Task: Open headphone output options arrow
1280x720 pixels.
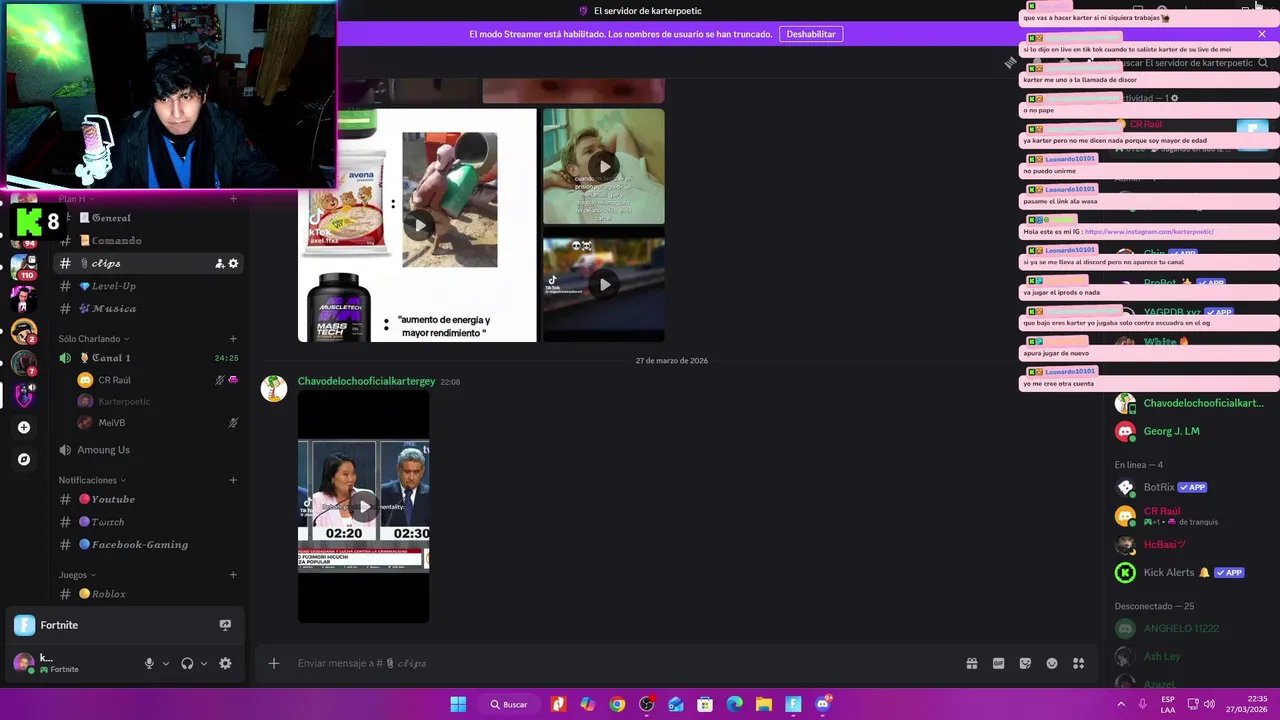Action: (x=204, y=663)
